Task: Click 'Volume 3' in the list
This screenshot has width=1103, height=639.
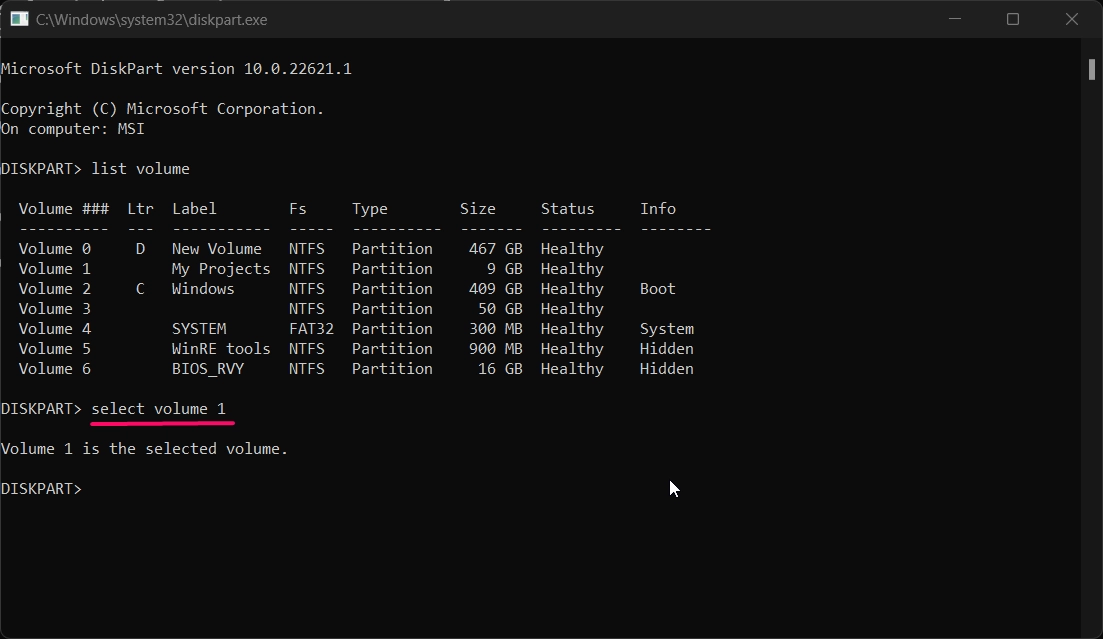Action: click(x=55, y=309)
